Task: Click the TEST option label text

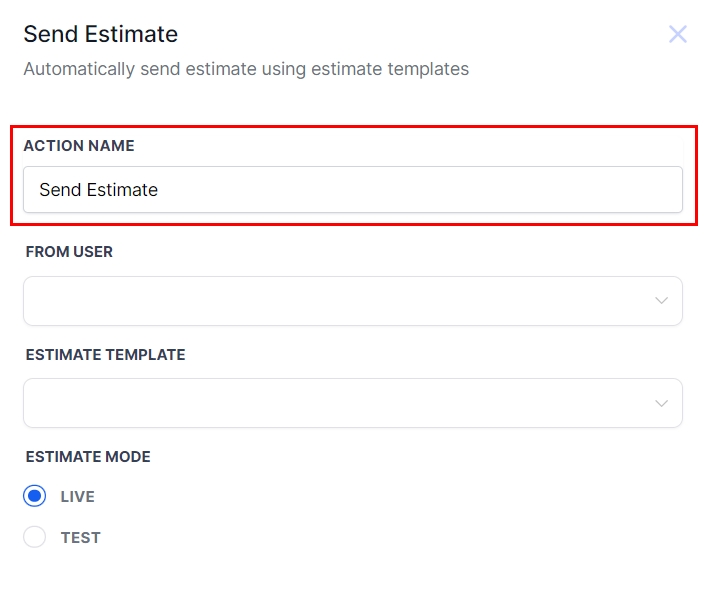Action: [x=81, y=538]
